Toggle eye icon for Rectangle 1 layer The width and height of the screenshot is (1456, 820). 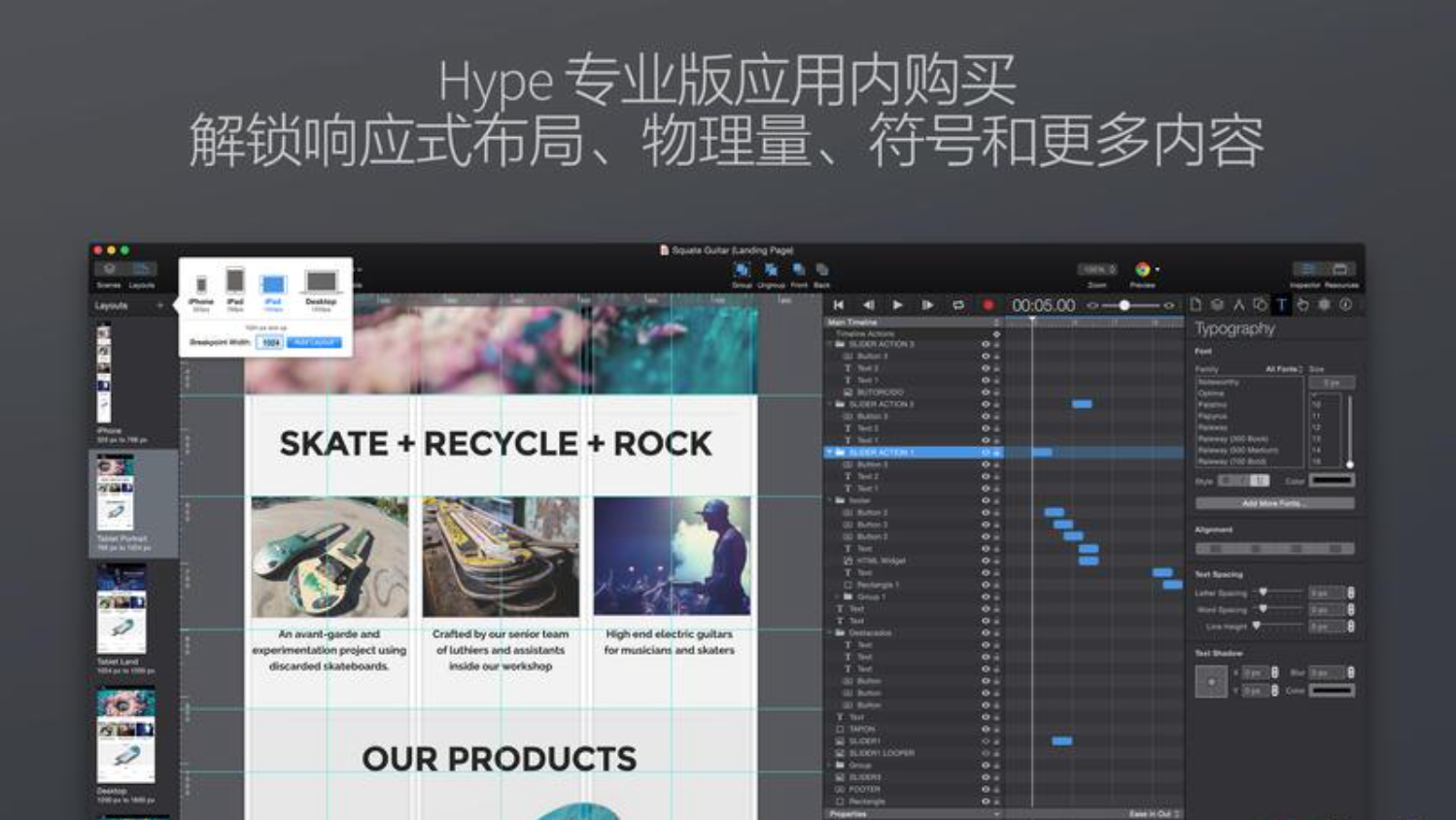tap(985, 585)
